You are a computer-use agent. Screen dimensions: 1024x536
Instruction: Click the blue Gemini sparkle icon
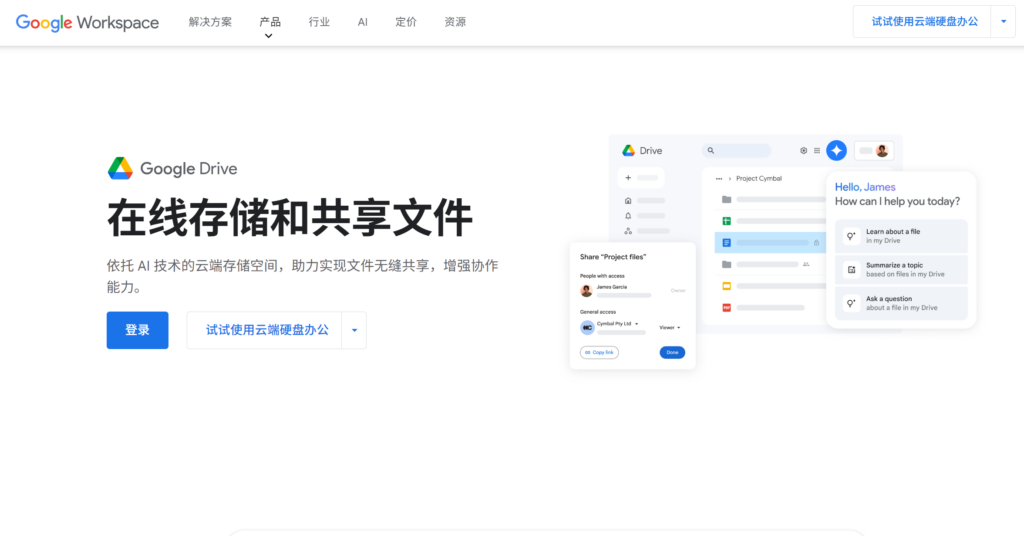836,151
